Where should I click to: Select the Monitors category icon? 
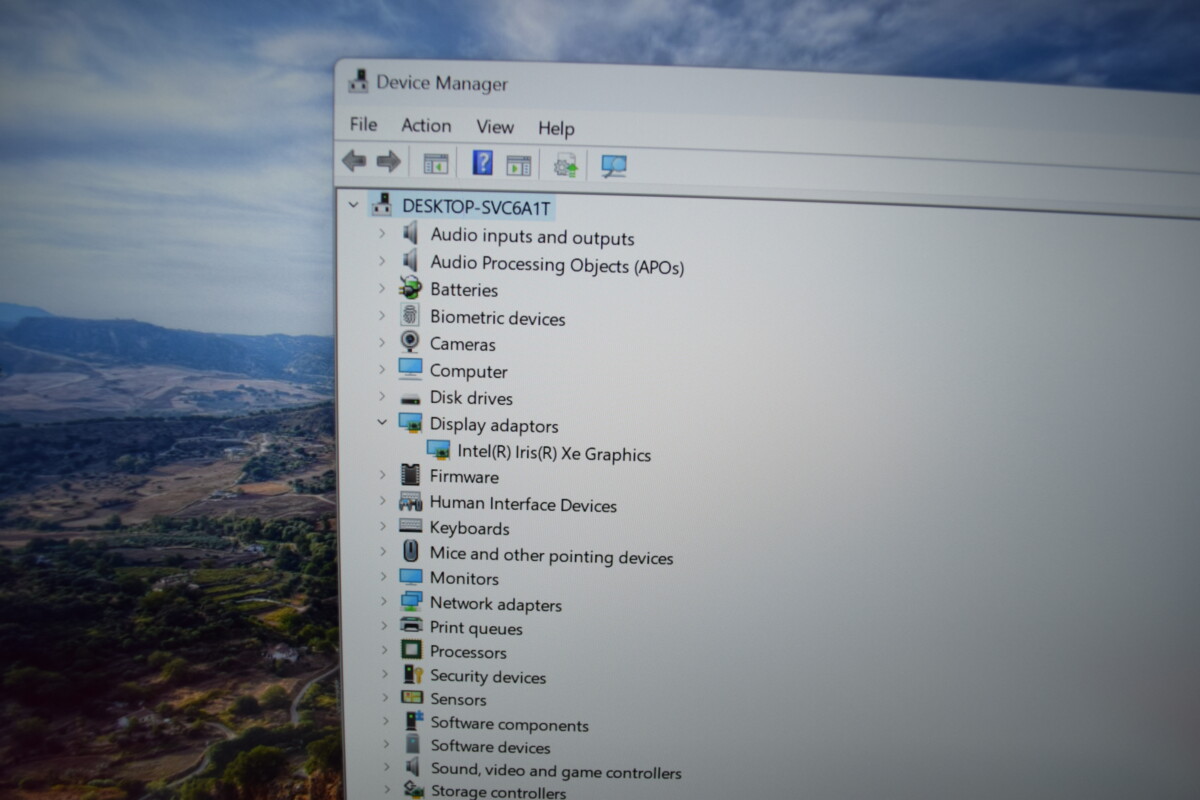tap(410, 577)
